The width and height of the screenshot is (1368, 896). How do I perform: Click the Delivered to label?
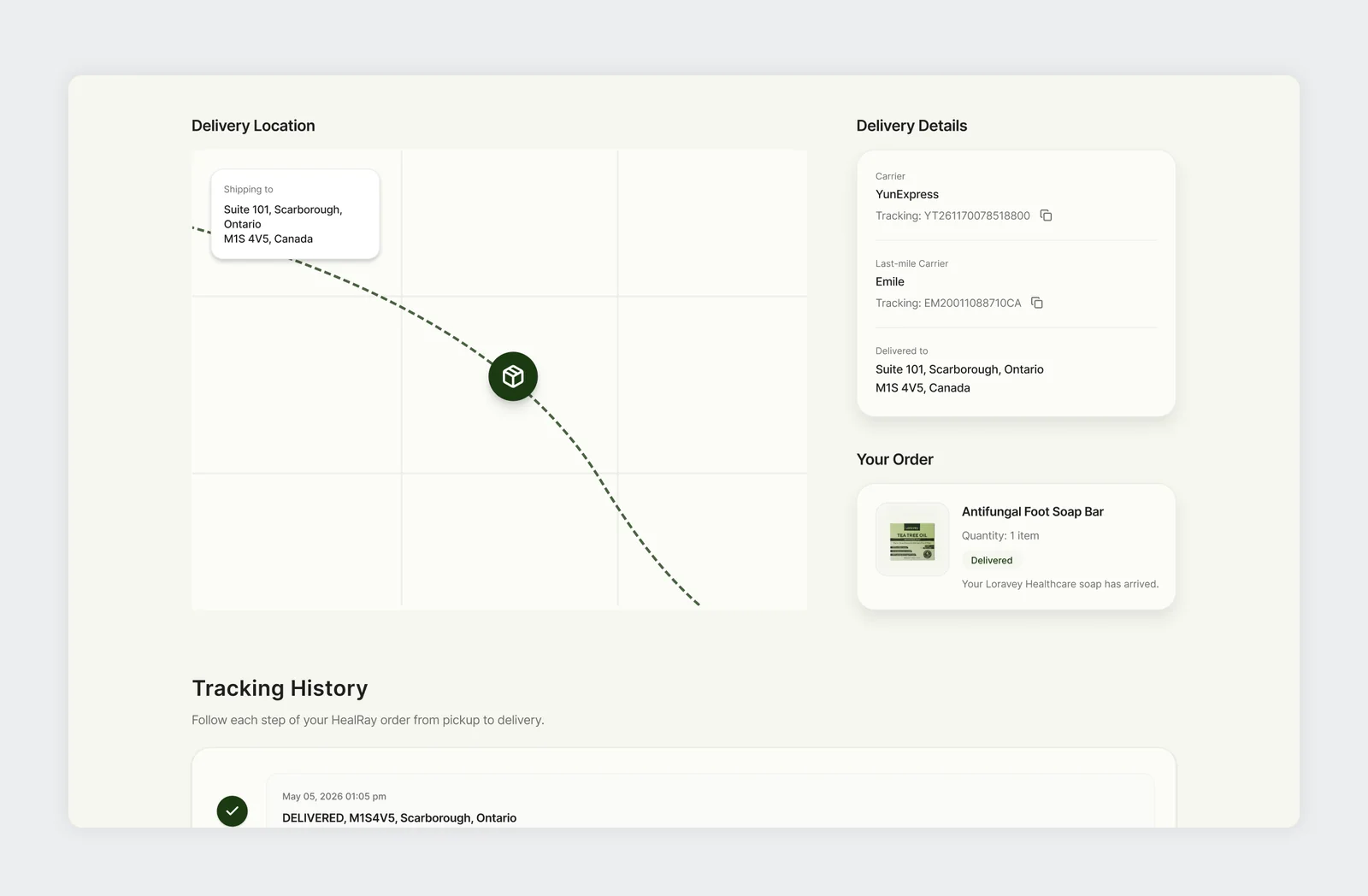coord(901,351)
